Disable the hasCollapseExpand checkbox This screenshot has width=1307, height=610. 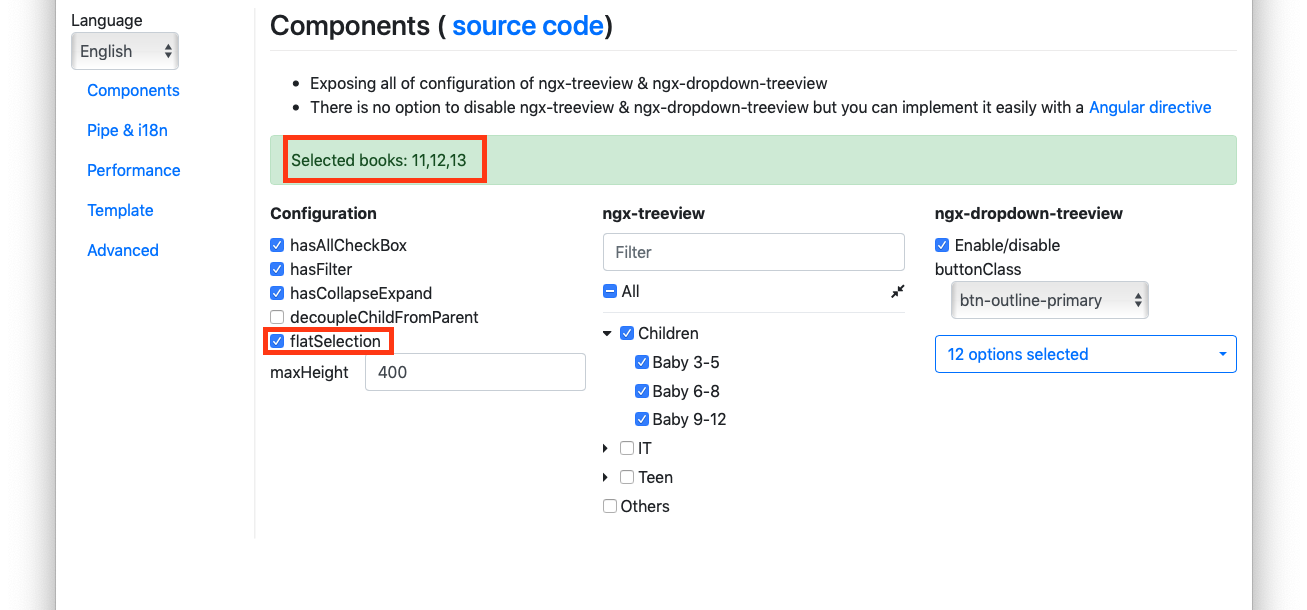tap(277, 293)
